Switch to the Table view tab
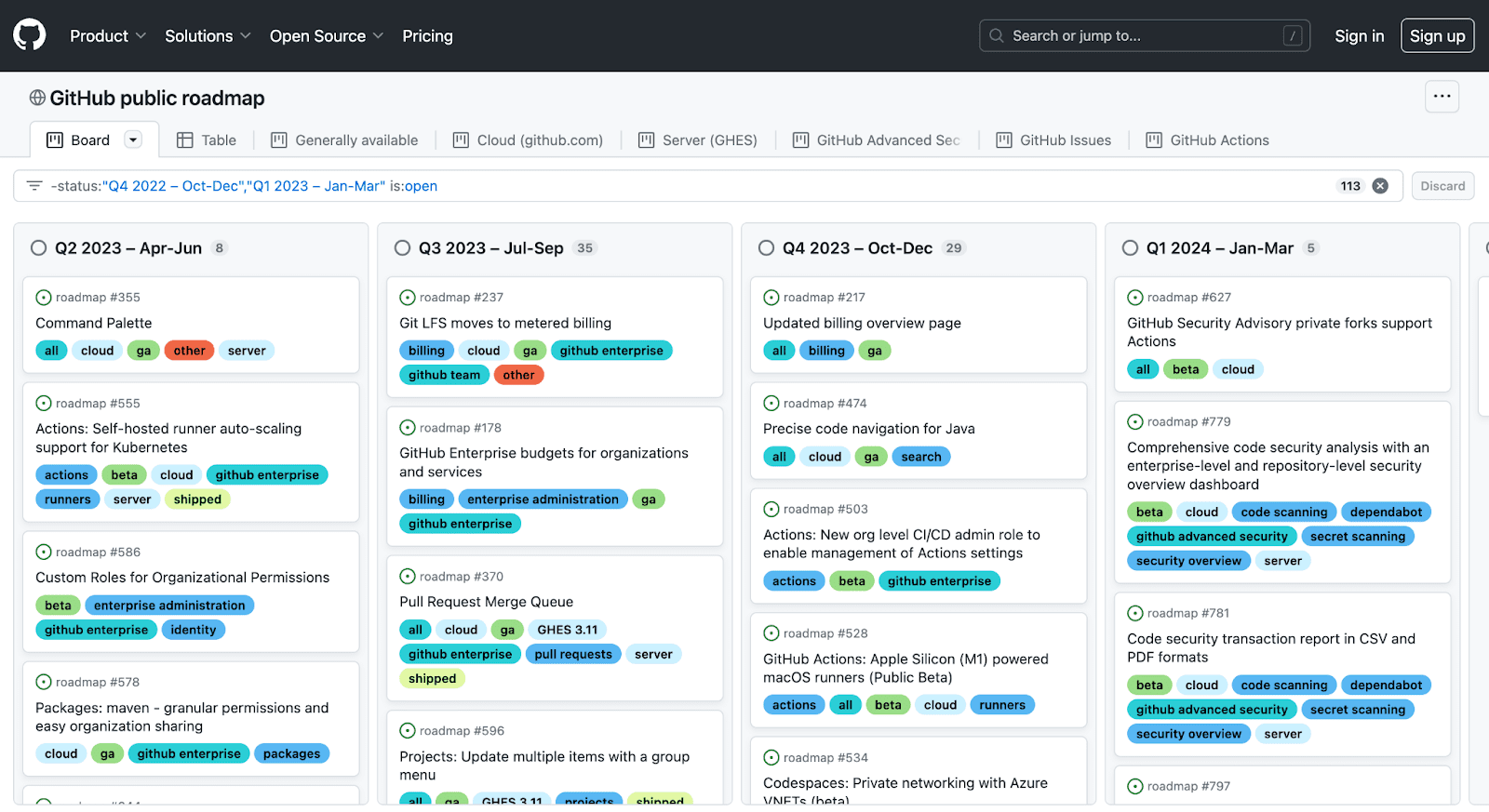The width and height of the screenshot is (1489, 812). (207, 140)
